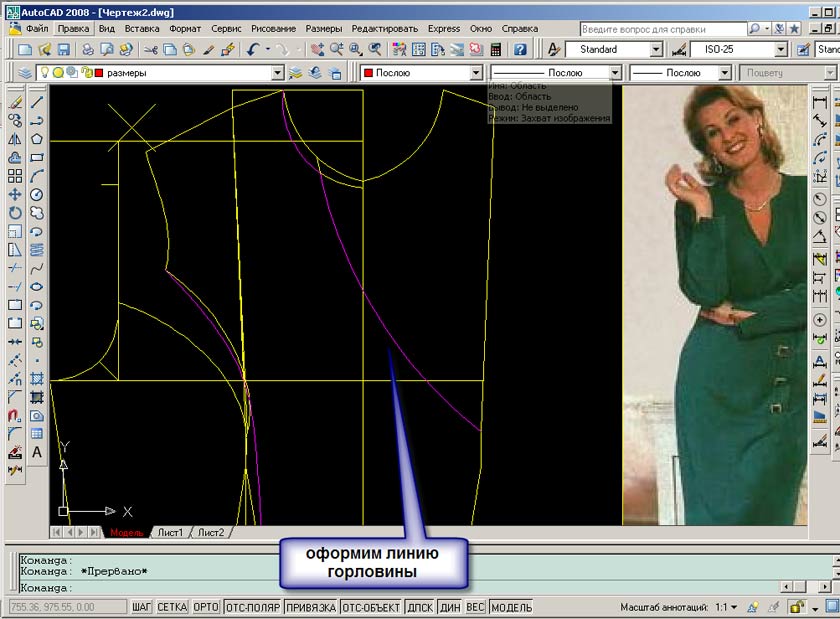Pick the Multiline Text tool
Image resolution: width=840 pixels, height=619 pixels.
tap(37, 452)
